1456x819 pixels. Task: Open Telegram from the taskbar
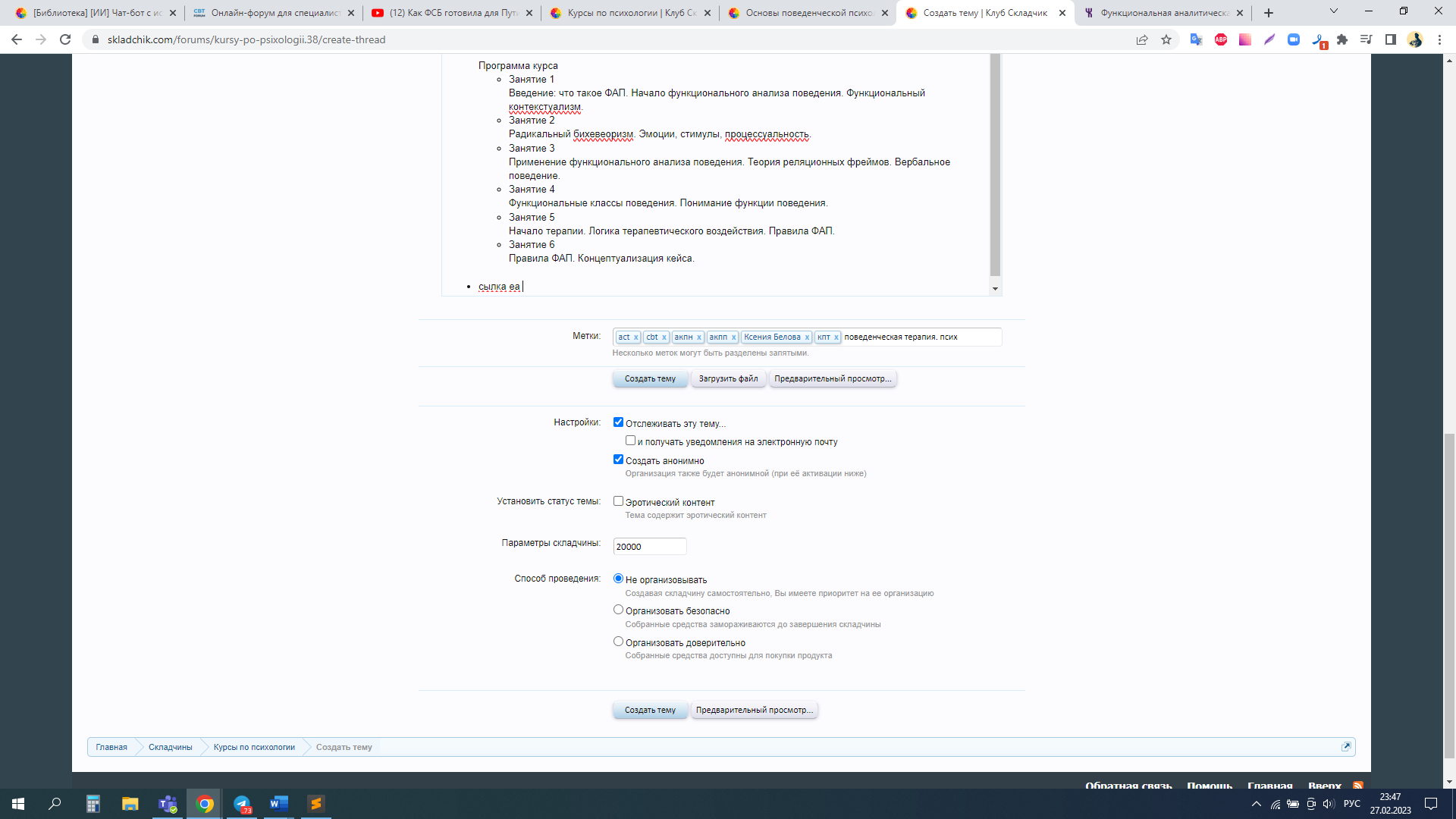[x=242, y=804]
